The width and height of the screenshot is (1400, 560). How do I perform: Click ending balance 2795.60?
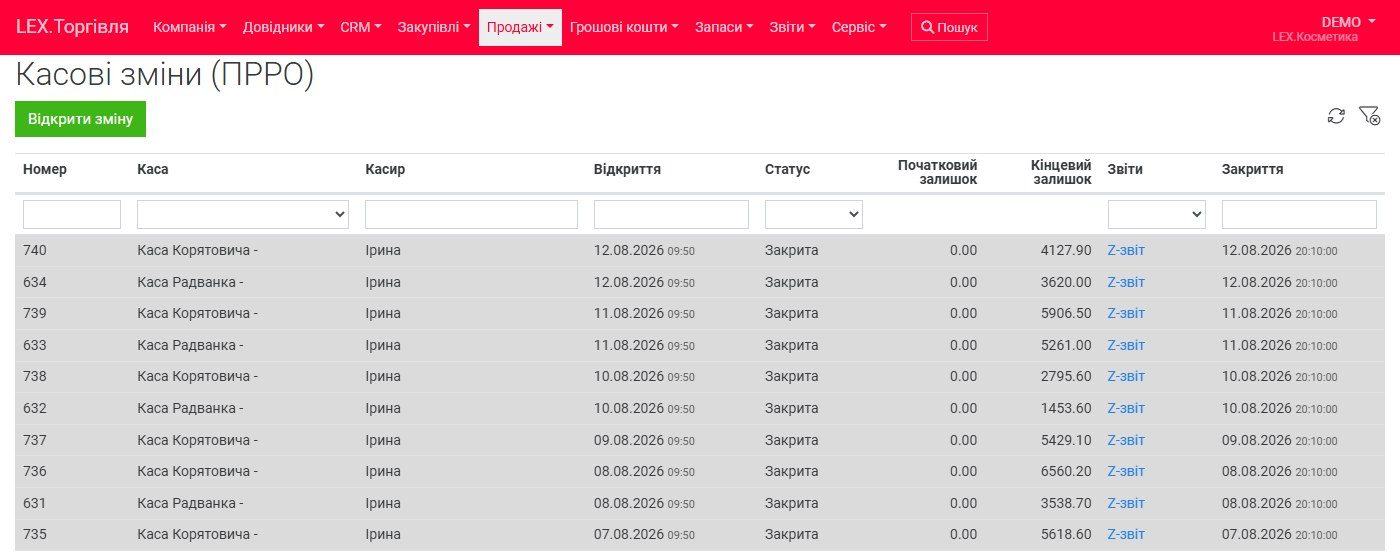(1066, 376)
